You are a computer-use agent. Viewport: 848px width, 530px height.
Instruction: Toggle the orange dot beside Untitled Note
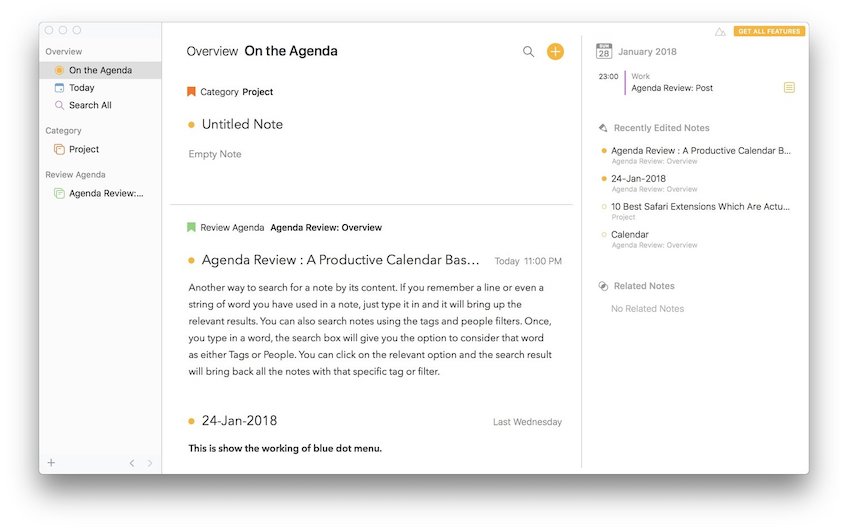[191, 125]
